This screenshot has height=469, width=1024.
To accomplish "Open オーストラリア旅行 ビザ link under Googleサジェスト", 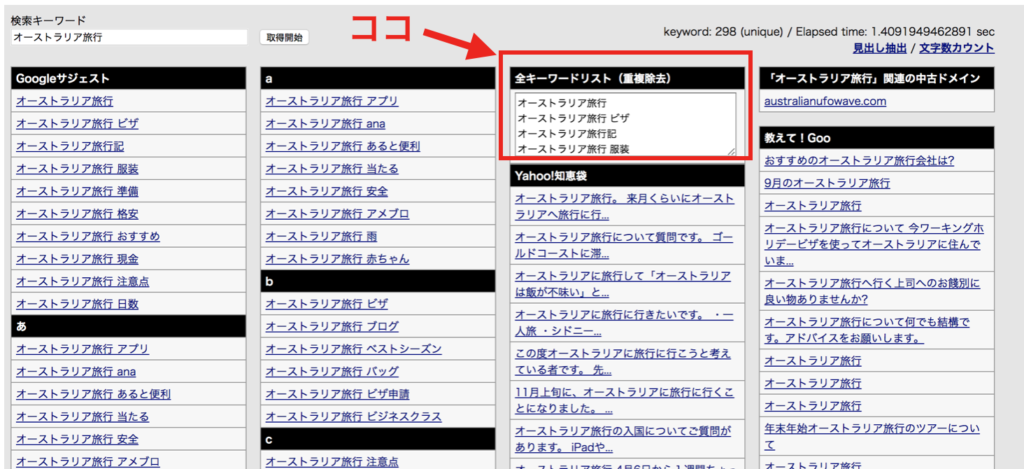I will (77, 123).
